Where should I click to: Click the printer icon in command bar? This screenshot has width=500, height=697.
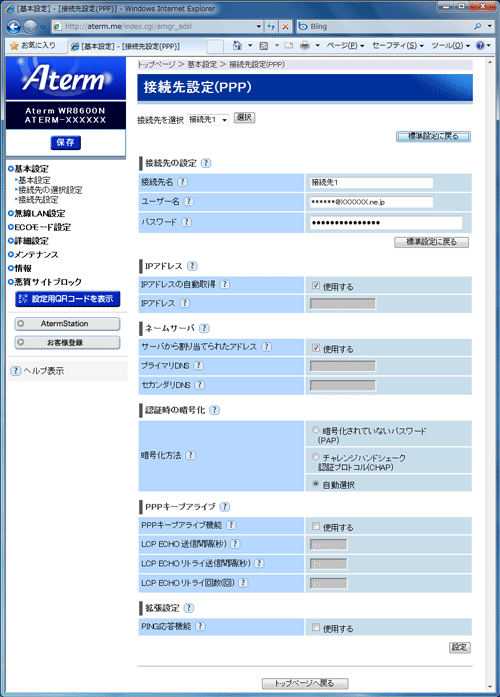click(305, 45)
